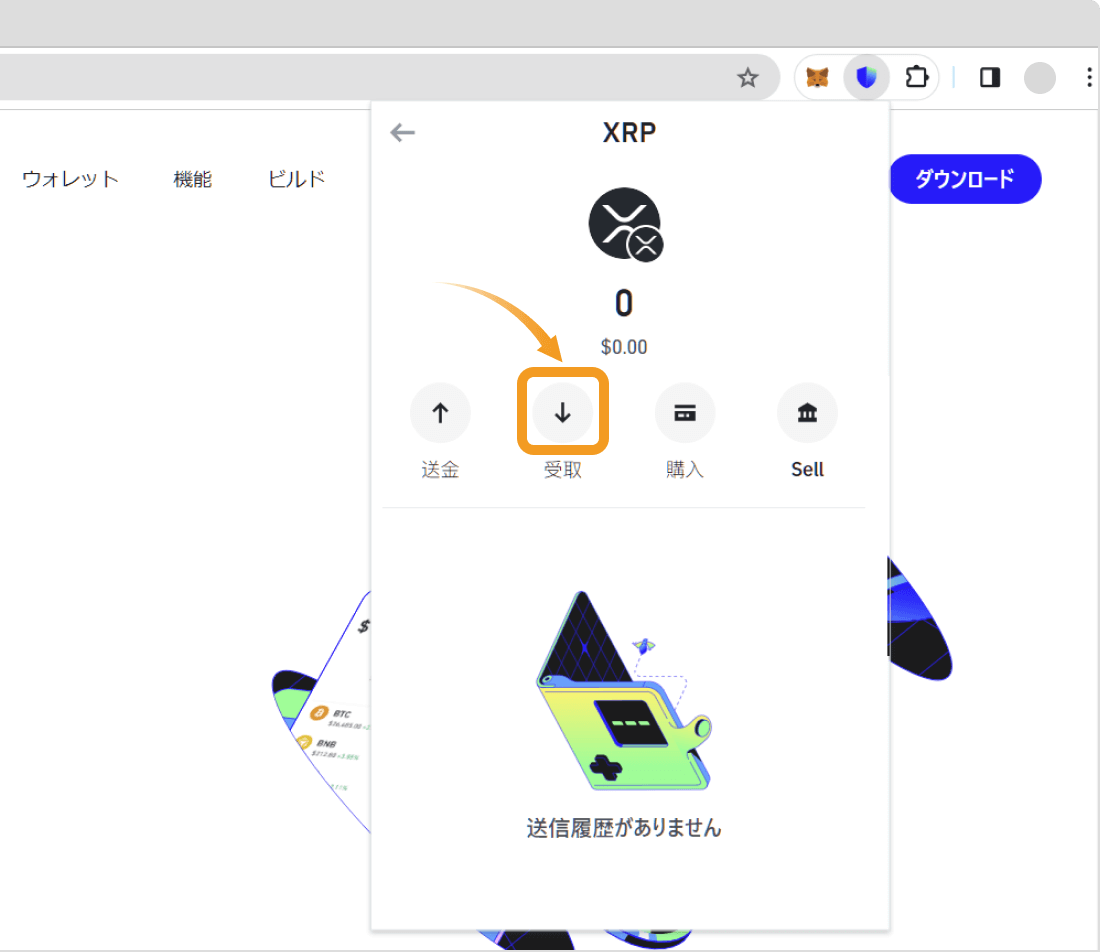Viewport: 1100px width, 952px height.
Task: Click the empty-wallet game console illustration
Action: [x=624, y=691]
